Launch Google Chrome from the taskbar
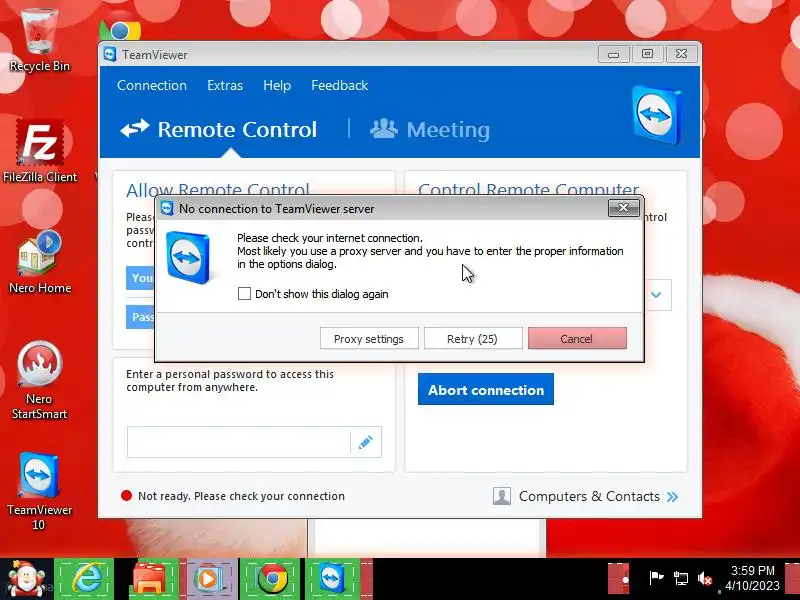The height and width of the screenshot is (600, 800). click(x=272, y=579)
